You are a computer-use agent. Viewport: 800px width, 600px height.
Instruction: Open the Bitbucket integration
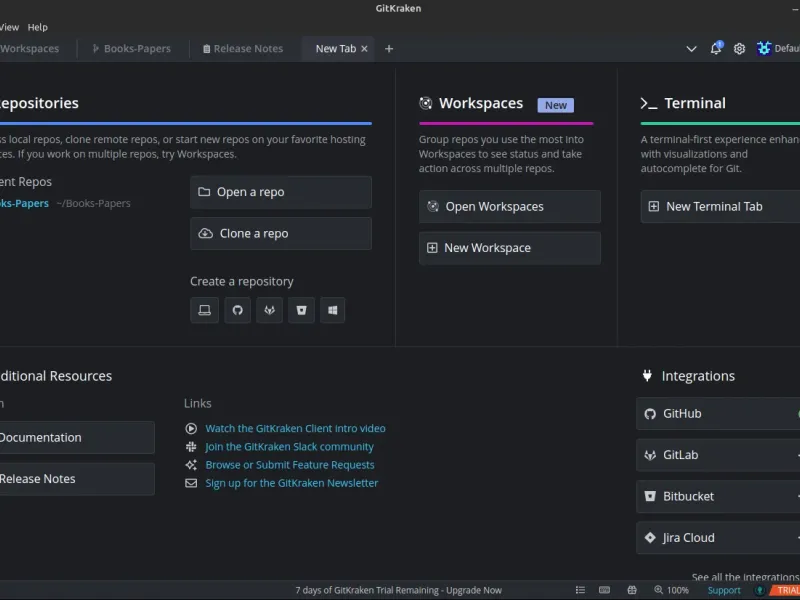point(718,496)
